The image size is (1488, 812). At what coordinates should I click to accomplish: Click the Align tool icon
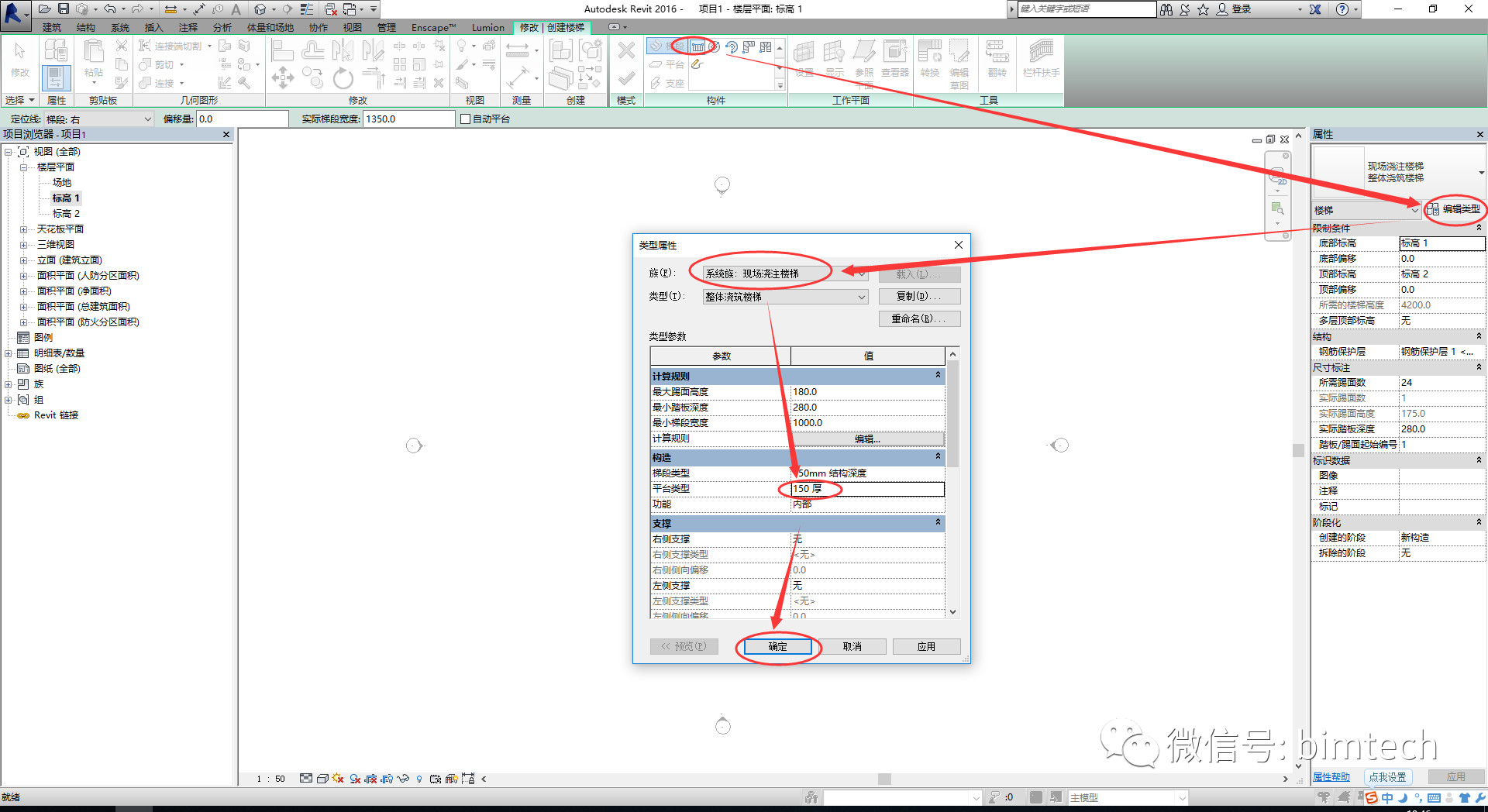tap(282, 50)
